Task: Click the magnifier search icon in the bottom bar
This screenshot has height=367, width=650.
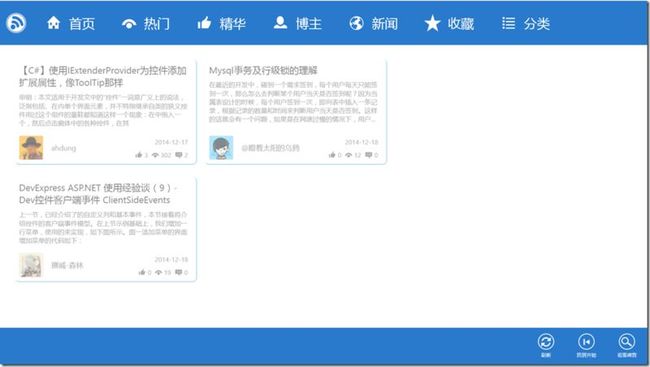Action: [626, 342]
